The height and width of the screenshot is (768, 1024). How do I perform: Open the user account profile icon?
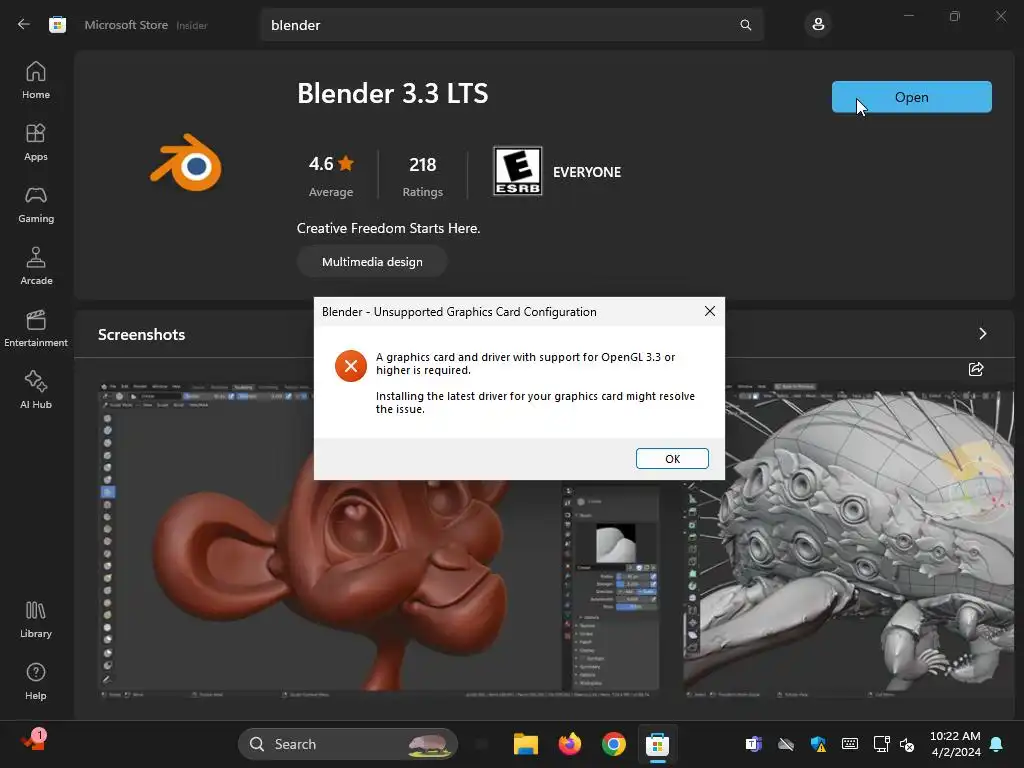tap(818, 25)
